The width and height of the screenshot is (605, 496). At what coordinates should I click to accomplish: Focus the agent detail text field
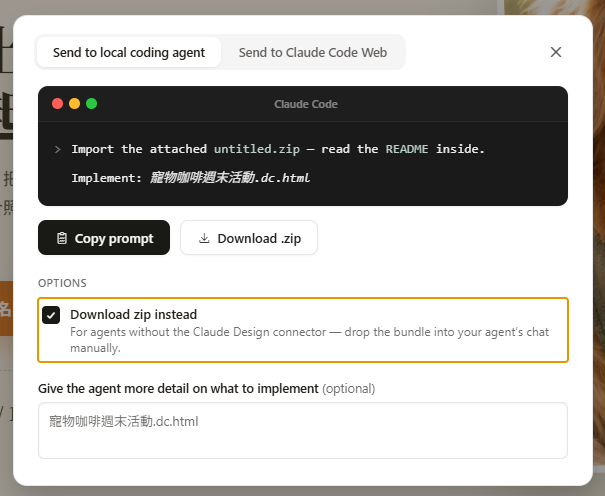[x=303, y=430]
